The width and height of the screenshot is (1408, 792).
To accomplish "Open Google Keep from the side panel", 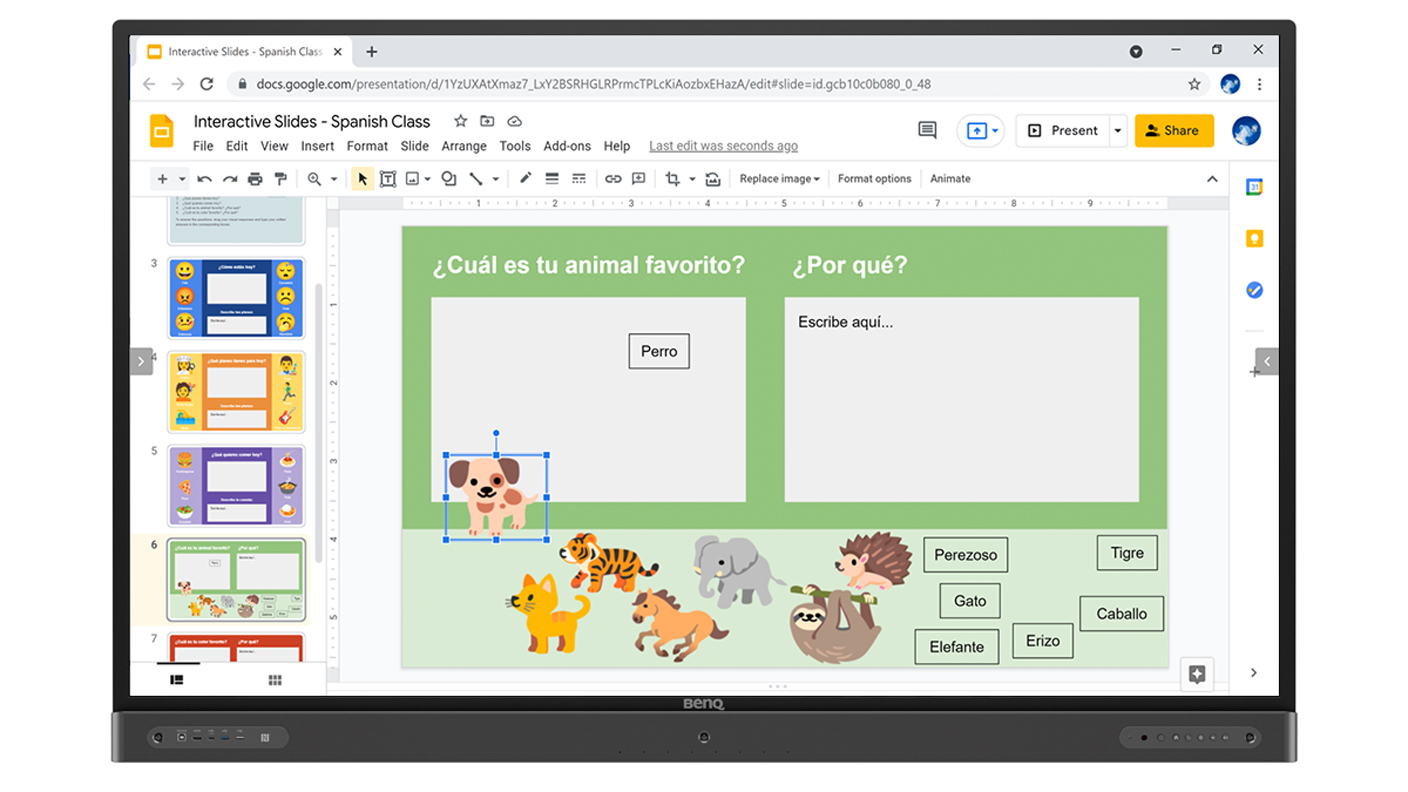I will [x=1254, y=238].
